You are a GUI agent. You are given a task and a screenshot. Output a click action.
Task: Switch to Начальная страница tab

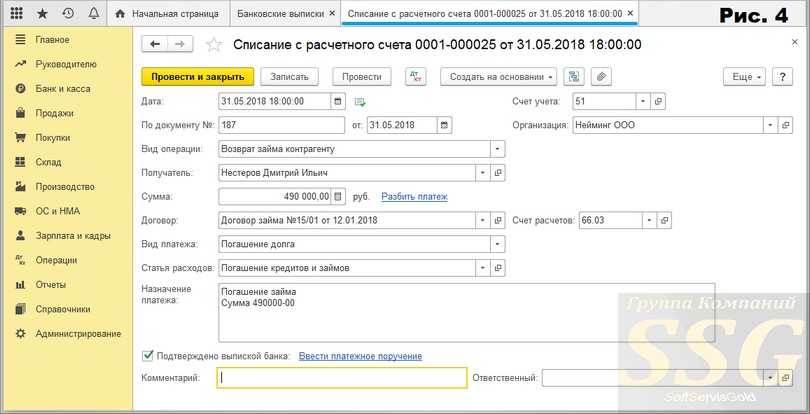[x=167, y=14]
